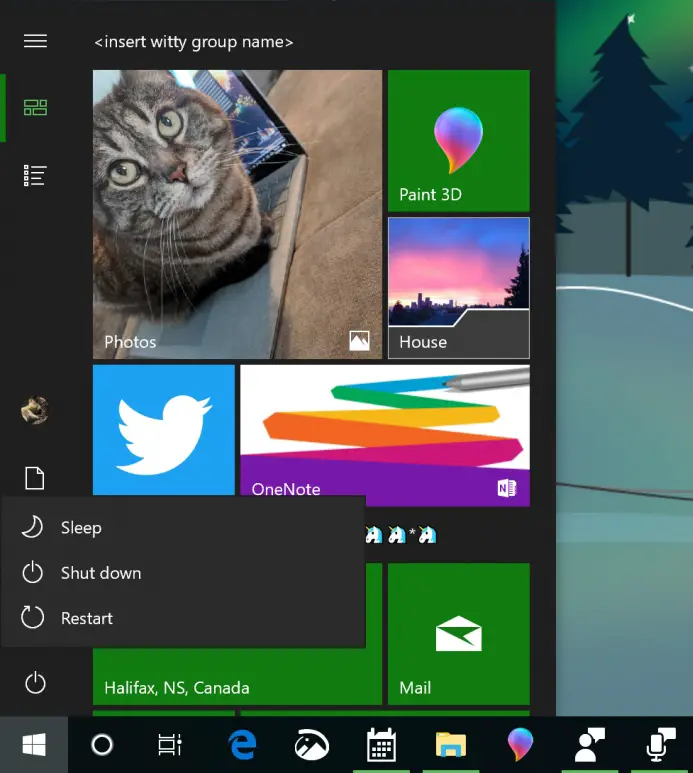Choose Sleep from the power menu
Screen dimensions: 693x773
point(183,527)
